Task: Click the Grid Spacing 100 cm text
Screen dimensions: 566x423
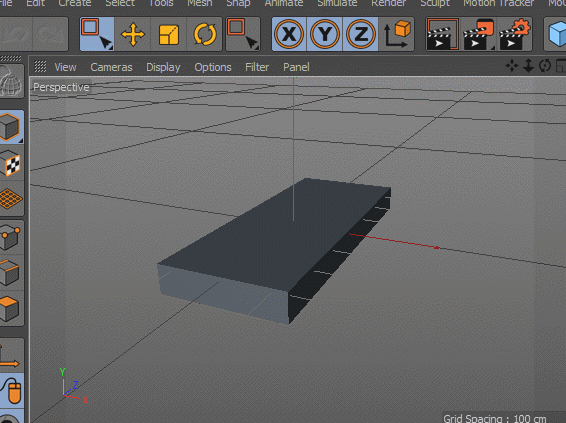Action: point(494,418)
